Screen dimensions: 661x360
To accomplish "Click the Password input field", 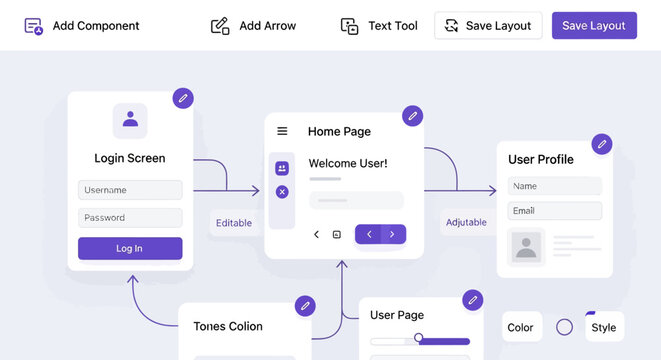I will pyautogui.click(x=130, y=218).
